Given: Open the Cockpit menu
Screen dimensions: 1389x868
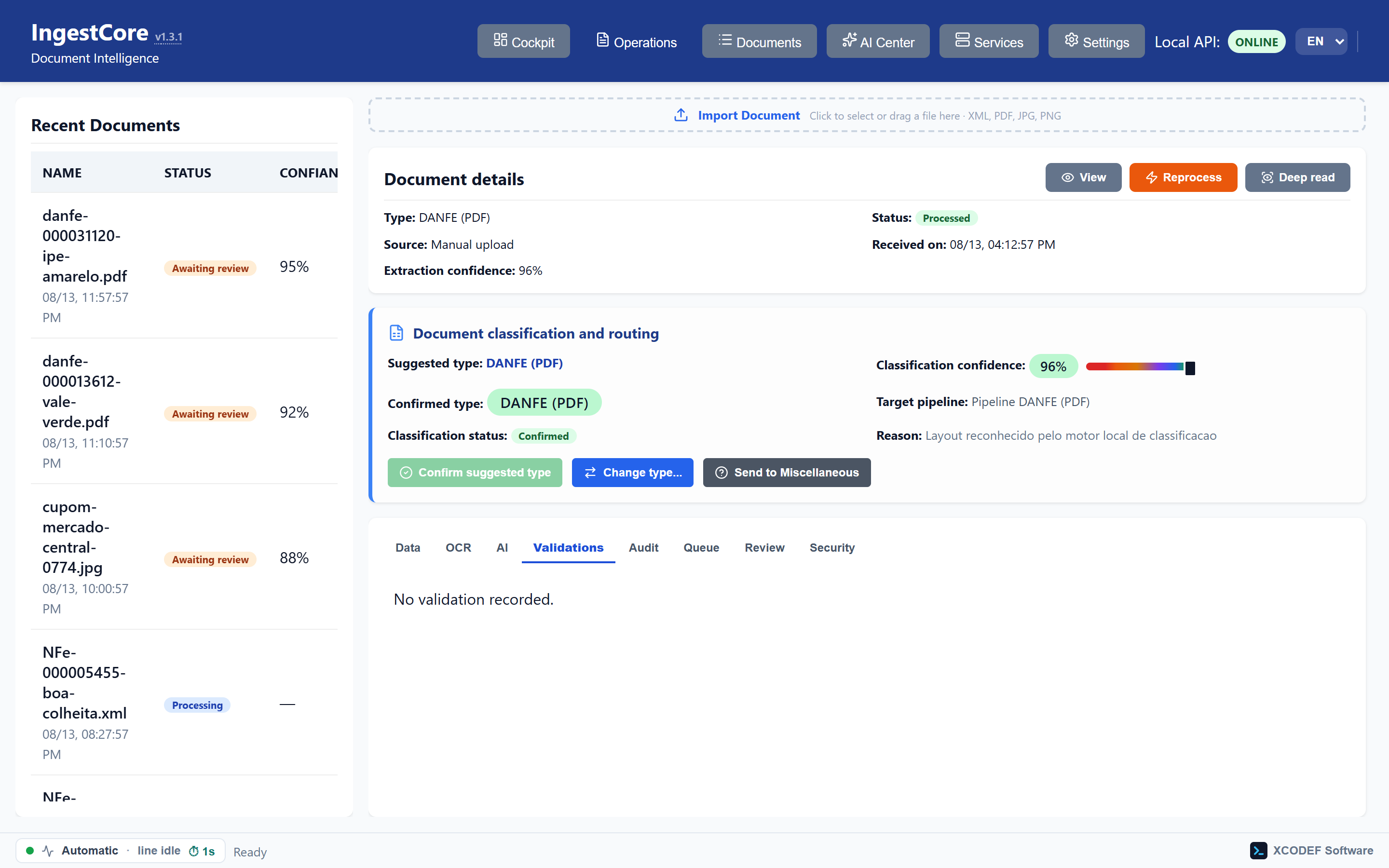Looking at the screenshot, I should 523,41.
